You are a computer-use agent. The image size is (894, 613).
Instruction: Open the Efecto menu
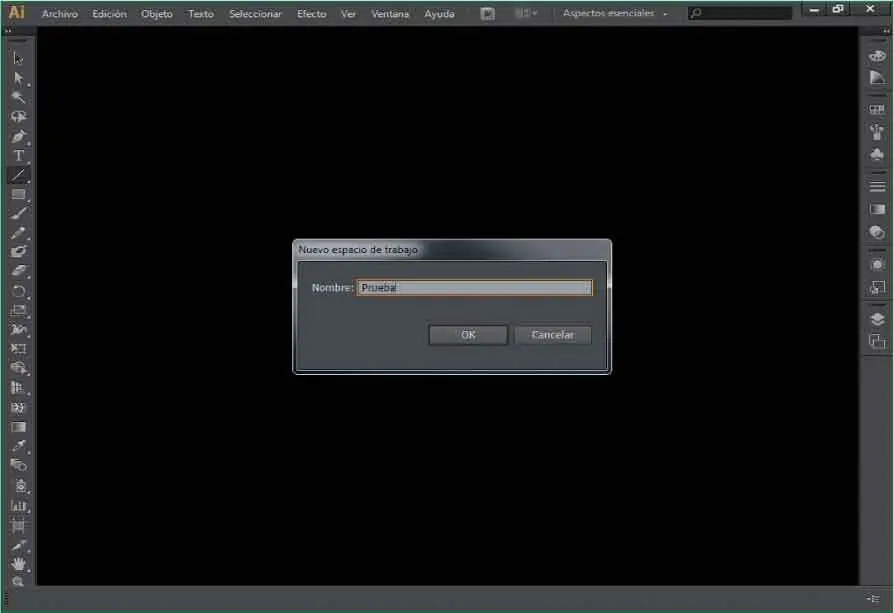click(x=311, y=14)
